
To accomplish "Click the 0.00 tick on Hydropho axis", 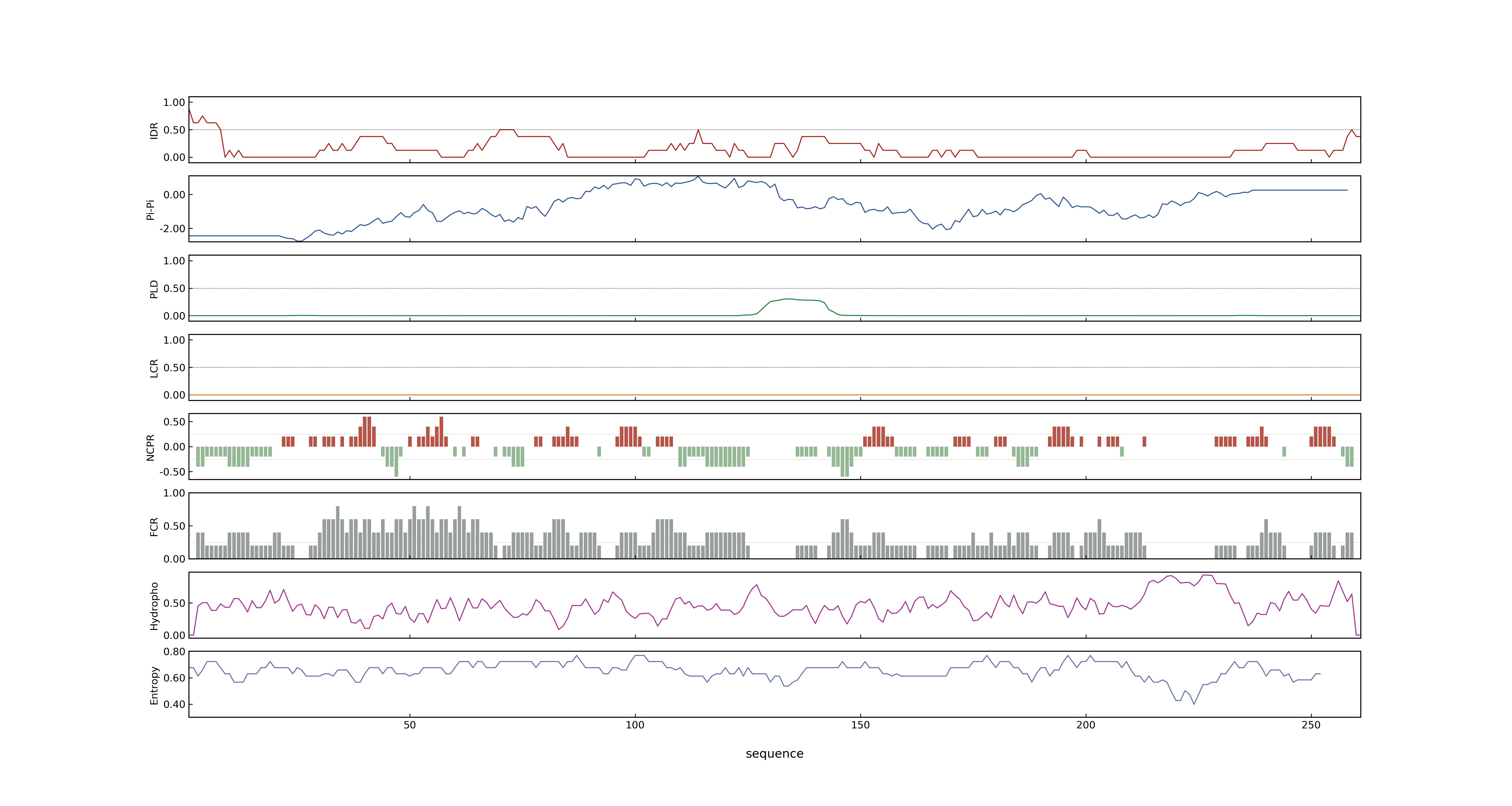I will (174, 635).
